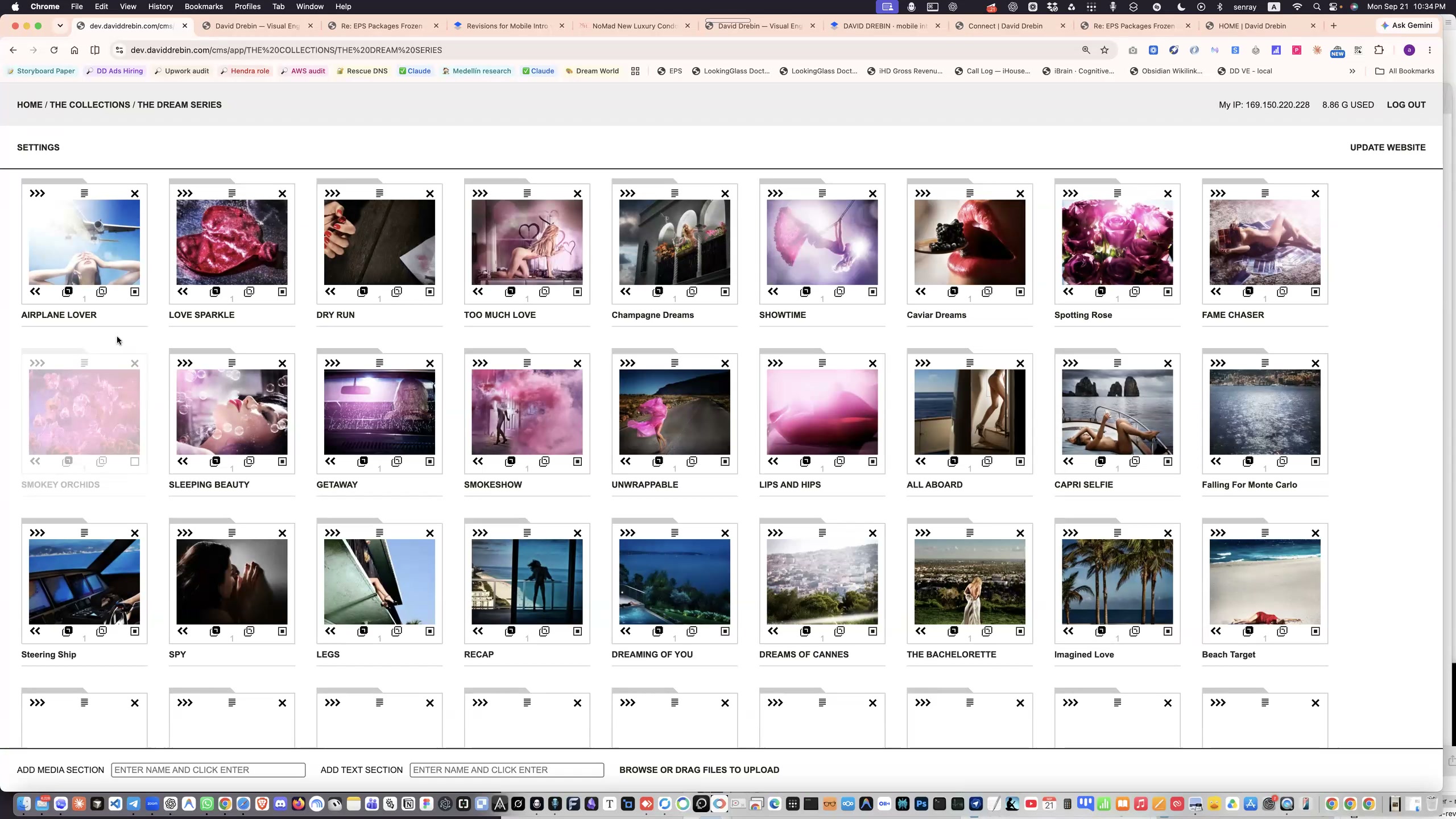1456x819 pixels.
Task: Click the triple forward arrows on AIRPLANE LOVER
Action: point(38,193)
